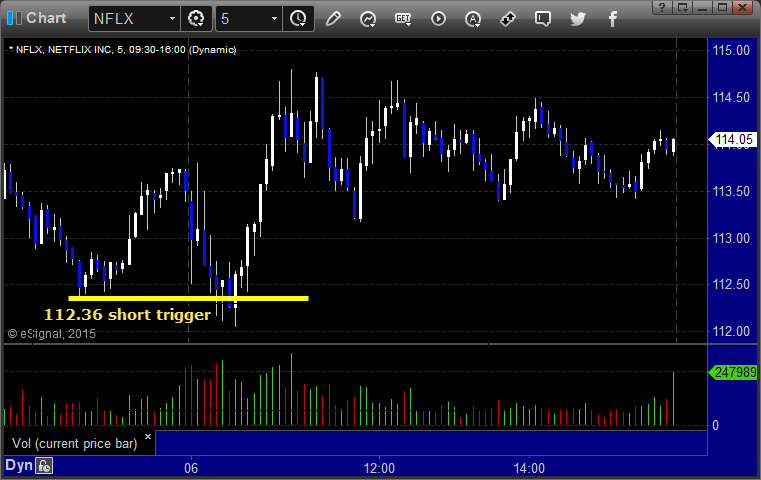This screenshot has width=761, height=480.
Task: Click the 114.05 current price marker
Action: pyautogui.click(x=733, y=140)
